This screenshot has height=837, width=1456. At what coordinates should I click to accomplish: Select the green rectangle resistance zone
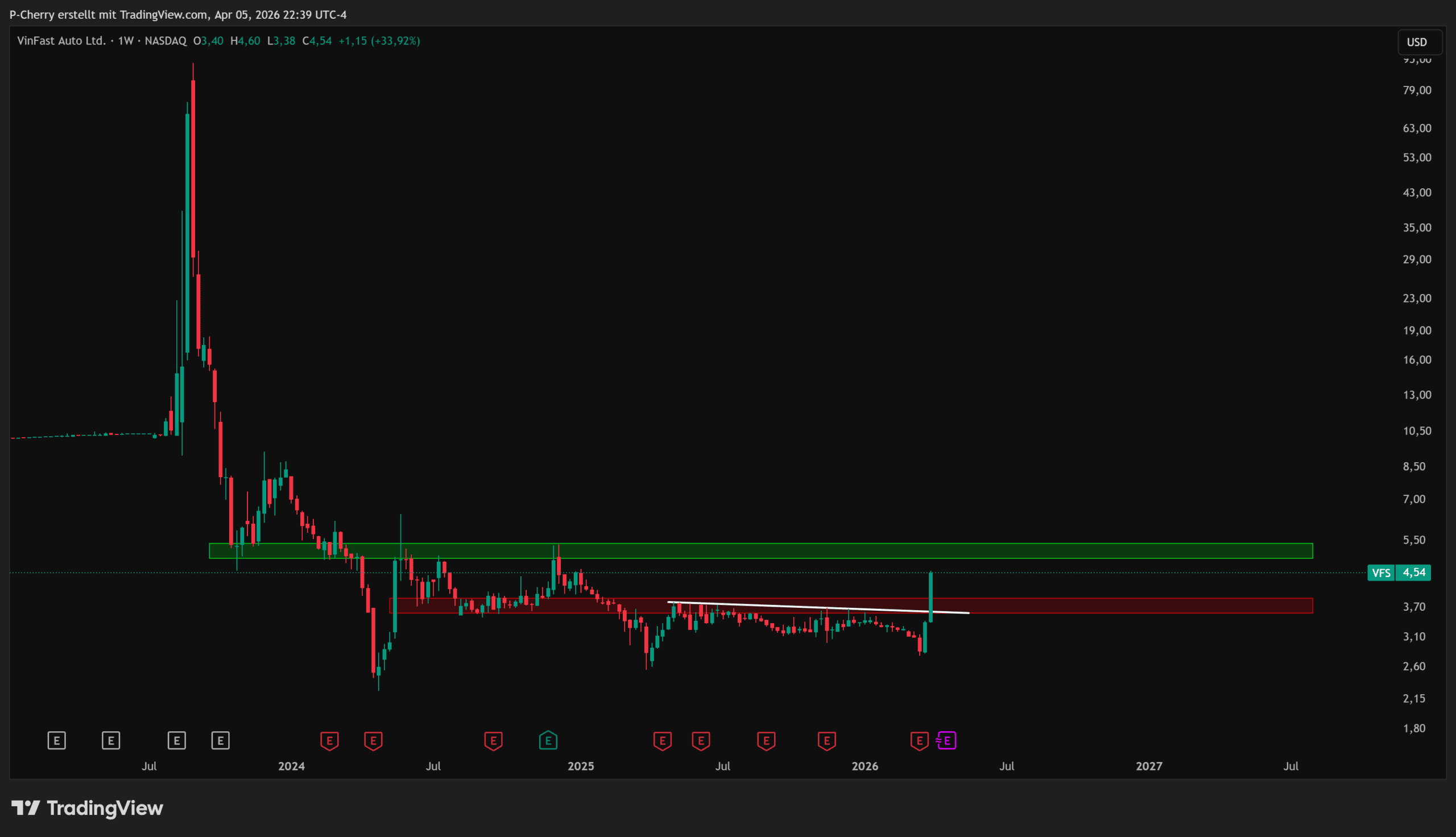click(x=1035, y=551)
